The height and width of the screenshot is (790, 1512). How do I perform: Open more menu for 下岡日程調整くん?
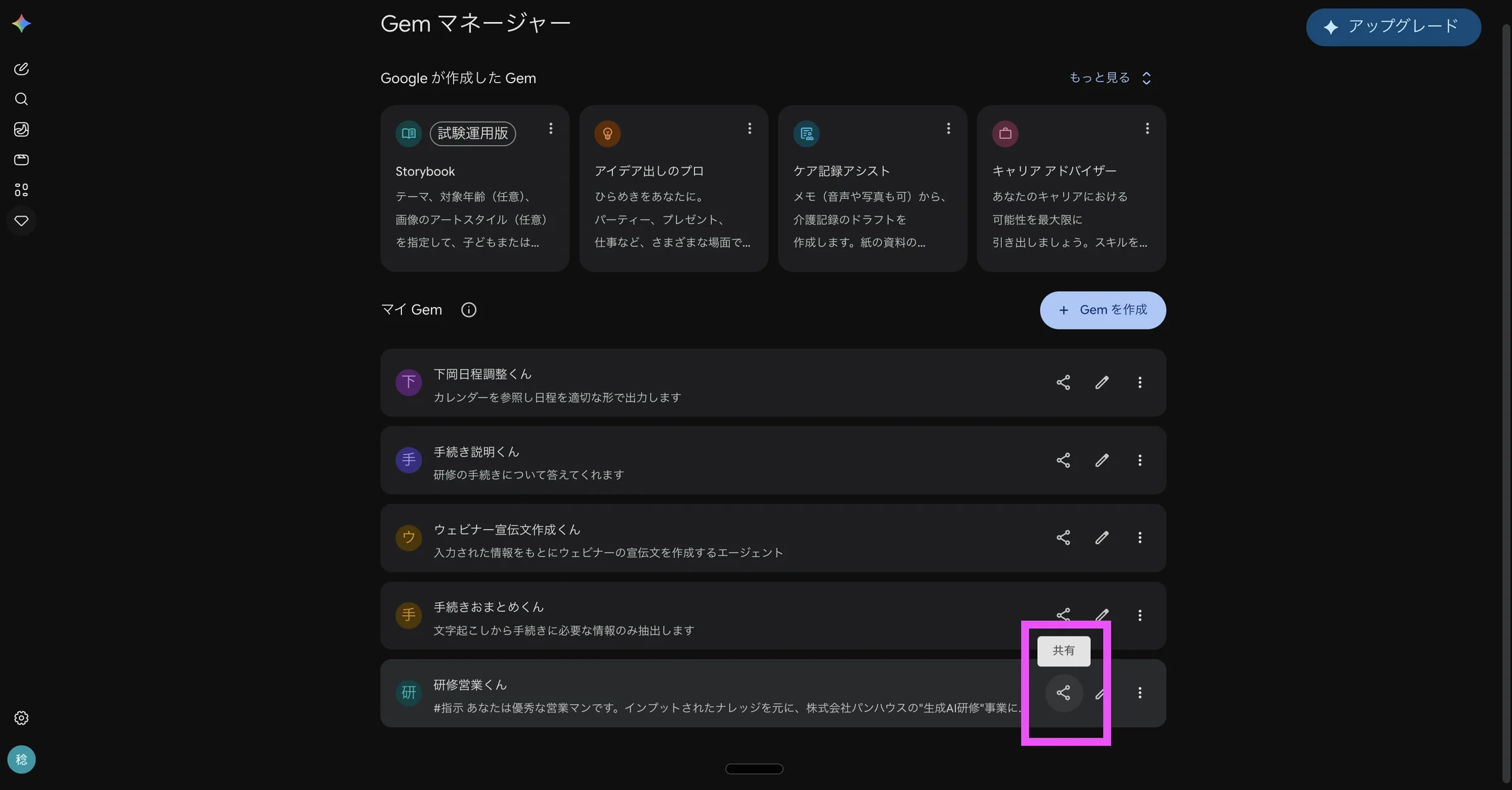[x=1140, y=382]
